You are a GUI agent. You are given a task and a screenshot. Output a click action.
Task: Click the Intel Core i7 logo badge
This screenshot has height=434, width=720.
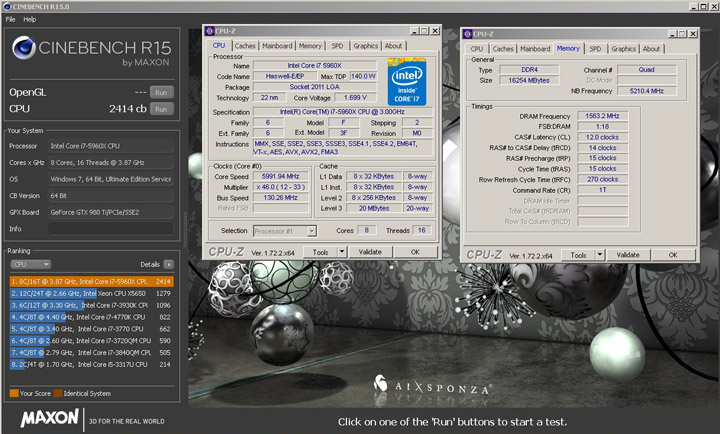(x=407, y=81)
